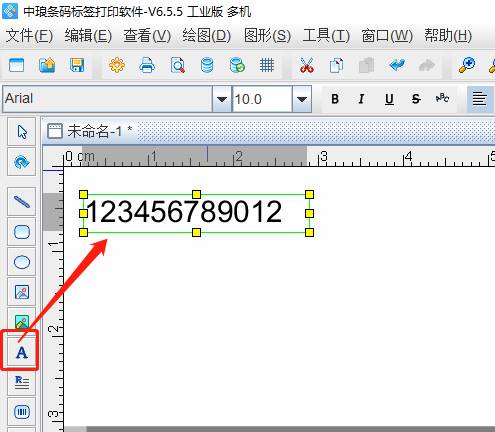Click inside the font size field

pyautogui.click(x=262, y=99)
